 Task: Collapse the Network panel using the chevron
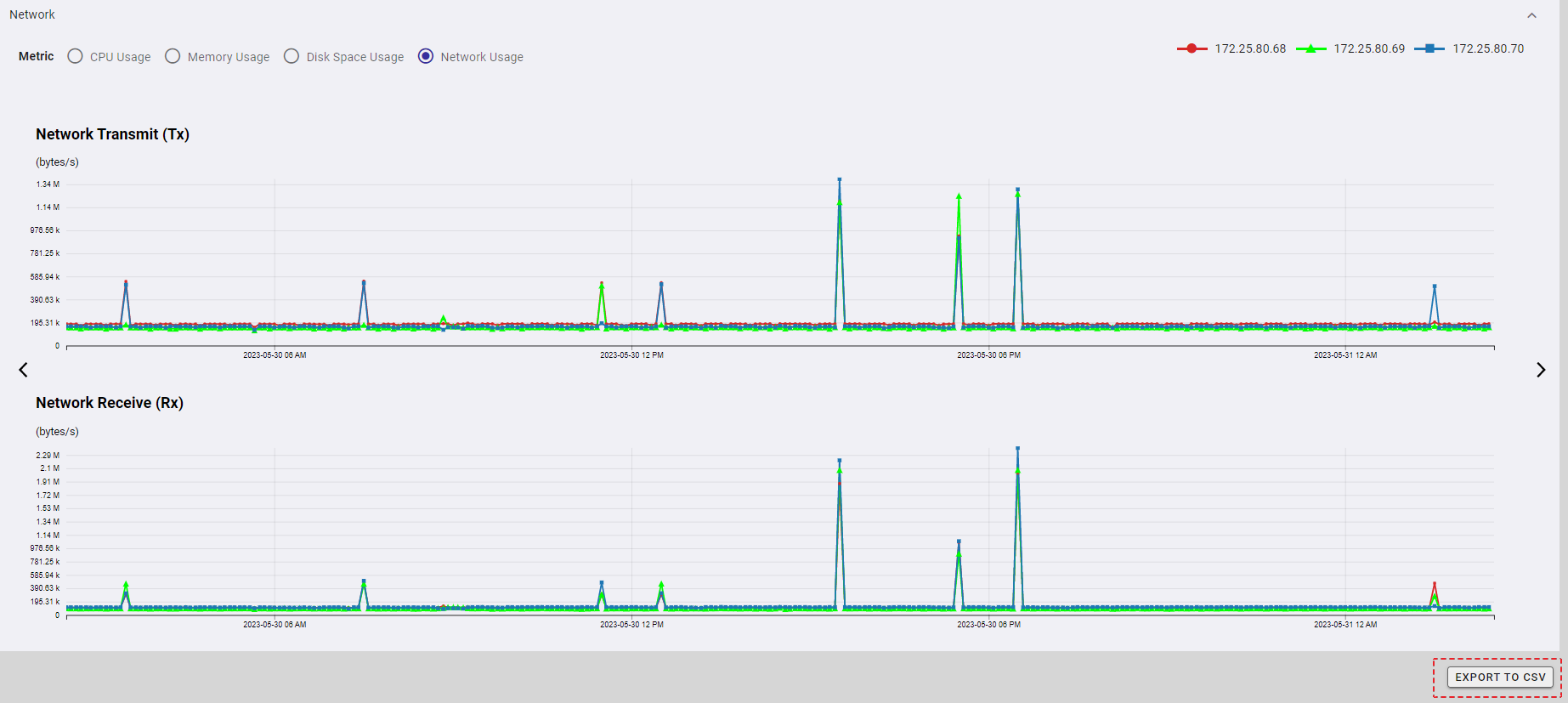[x=1531, y=15]
